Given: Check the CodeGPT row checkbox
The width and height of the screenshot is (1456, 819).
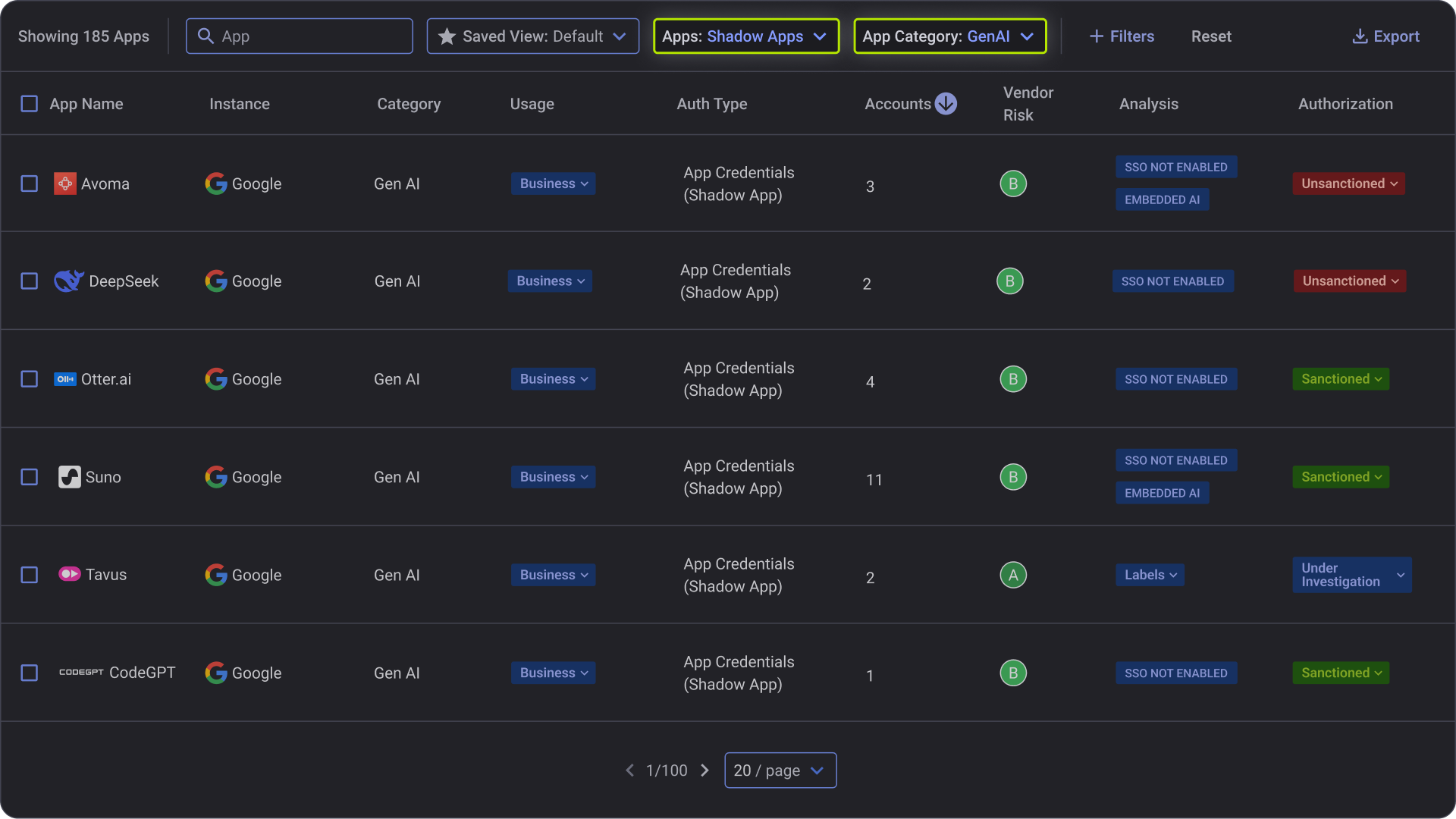Looking at the screenshot, I should 29,673.
